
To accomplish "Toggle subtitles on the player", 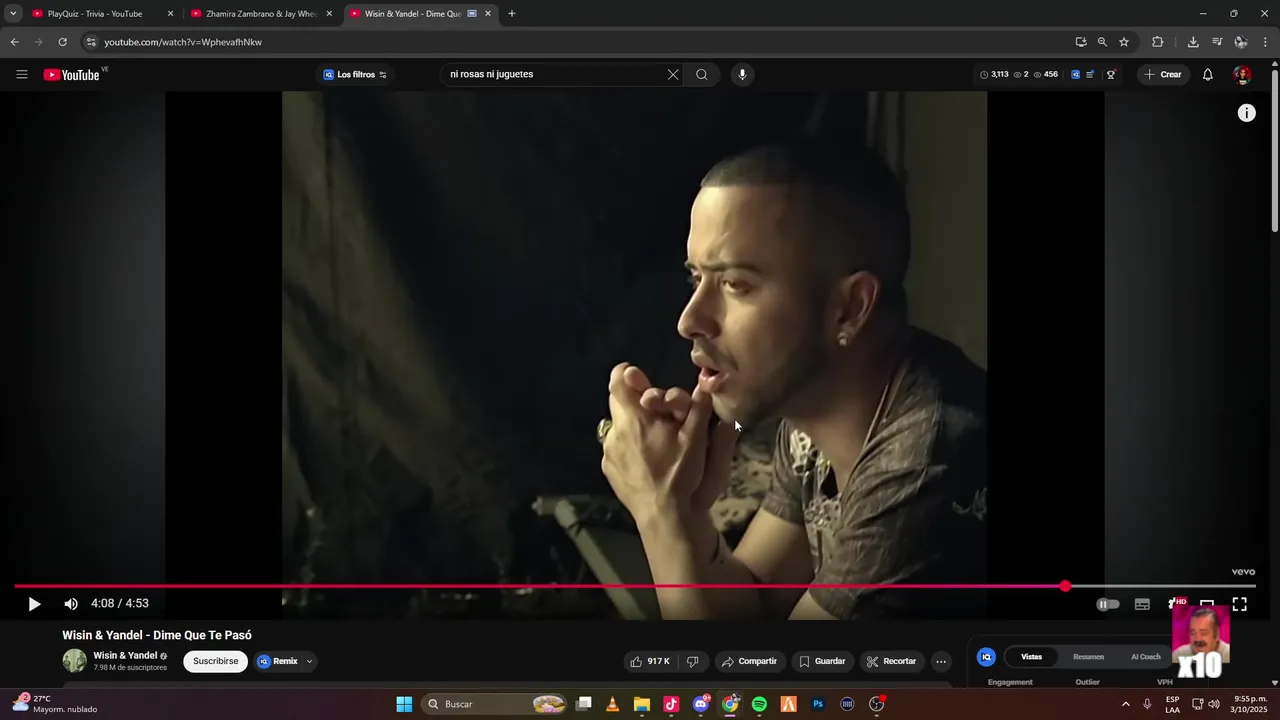I will coord(1142,604).
